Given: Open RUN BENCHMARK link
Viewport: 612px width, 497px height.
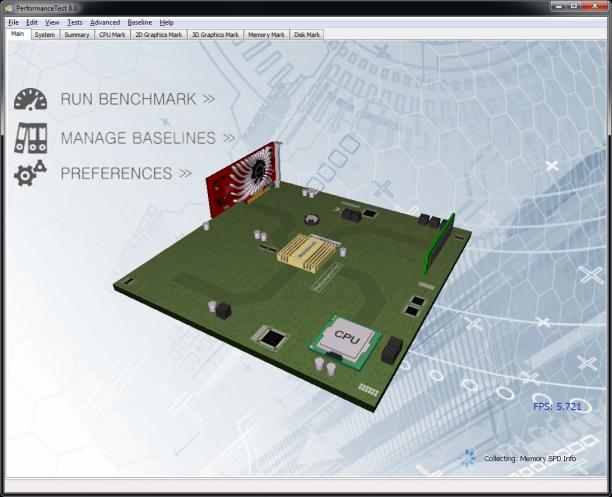Looking at the screenshot, I should 138,99.
